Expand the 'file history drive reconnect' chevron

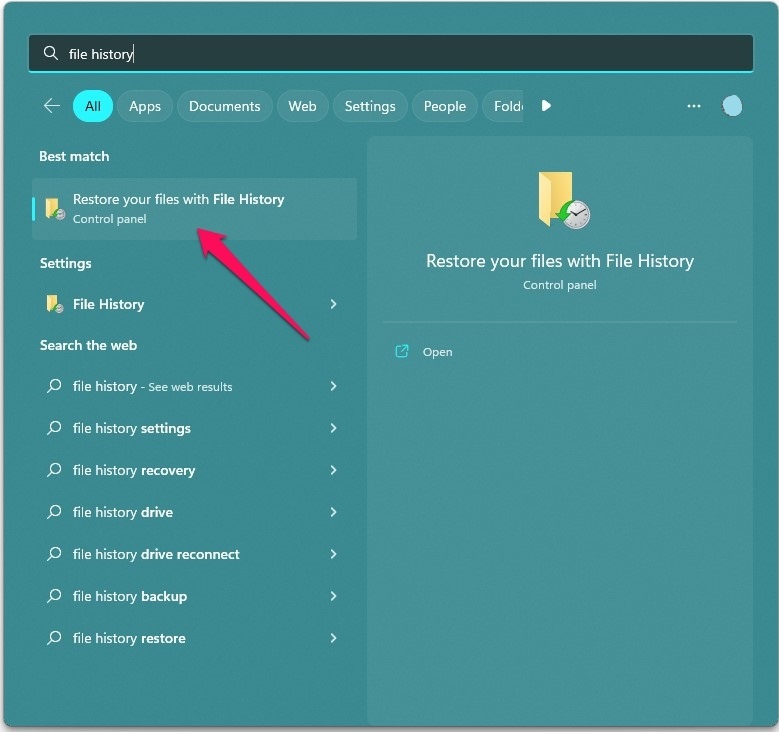[x=333, y=554]
